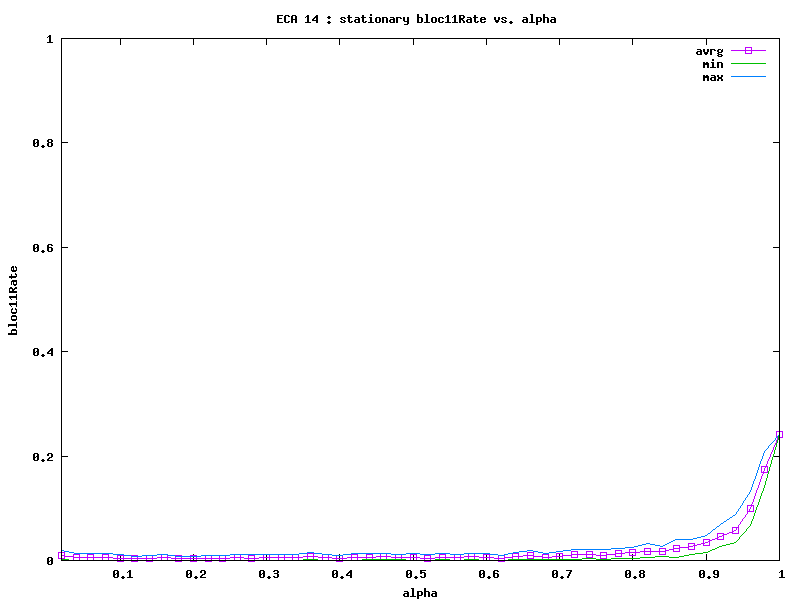The width and height of the screenshot is (800, 600).
Task: Click the x-axis tick label 0.5
Action: (416, 574)
